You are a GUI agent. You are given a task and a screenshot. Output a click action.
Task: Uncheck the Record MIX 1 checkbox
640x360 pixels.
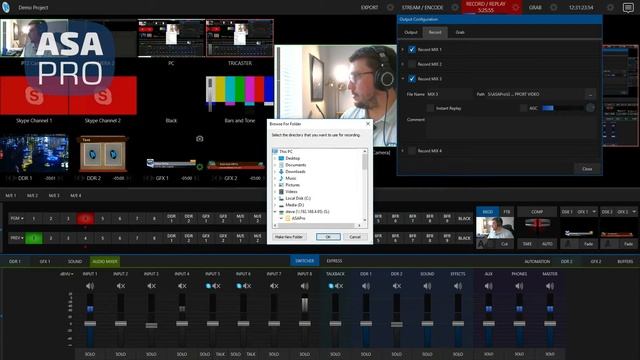pyautogui.click(x=412, y=49)
